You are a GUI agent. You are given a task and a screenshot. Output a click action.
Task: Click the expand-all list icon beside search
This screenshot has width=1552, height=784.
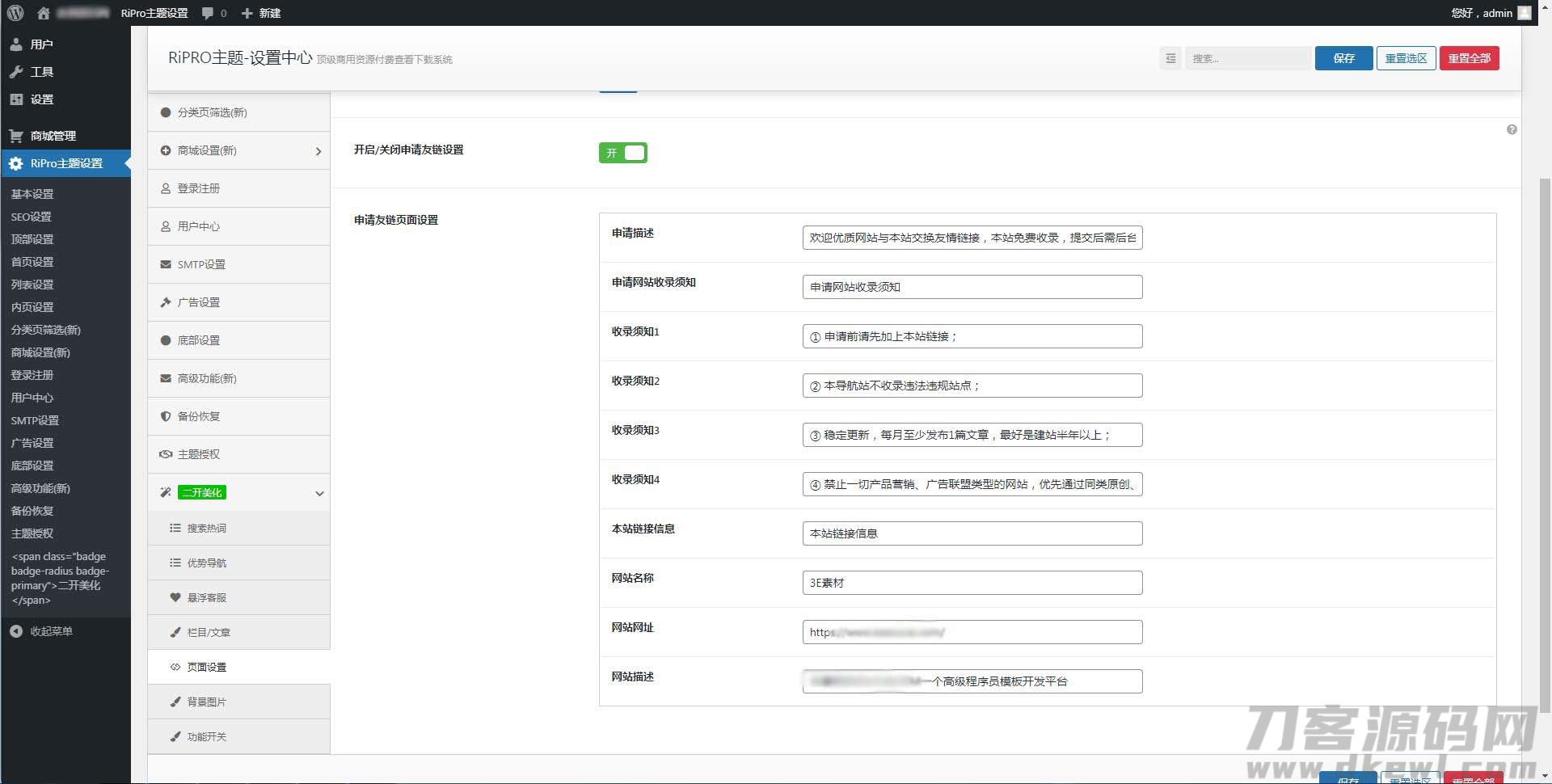pyautogui.click(x=1170, y=58)
